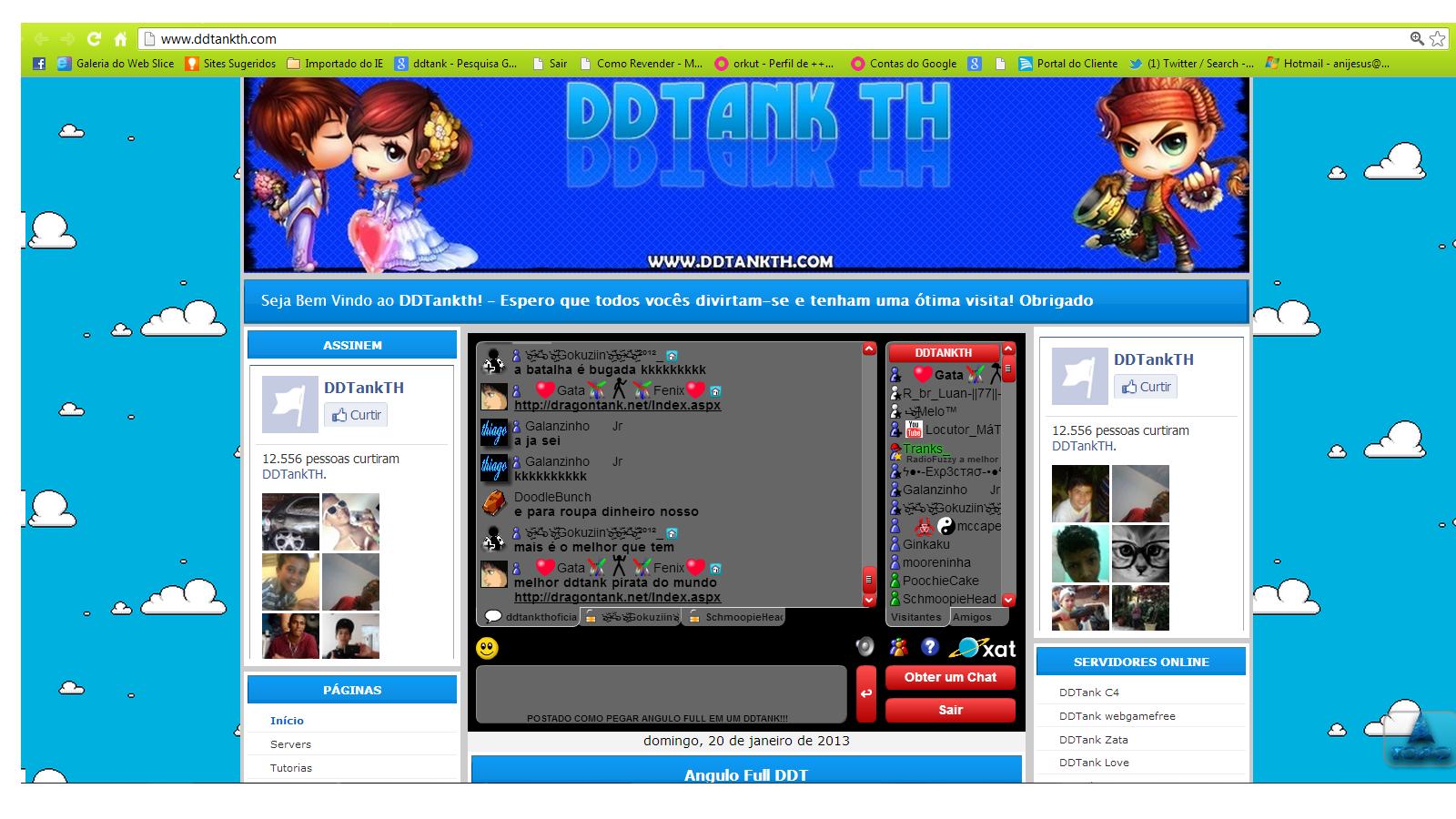Open the DDTank C4 server link
Image resolution: width=1456 pixels, height=819 pixels.
(x=1089, y=693)
